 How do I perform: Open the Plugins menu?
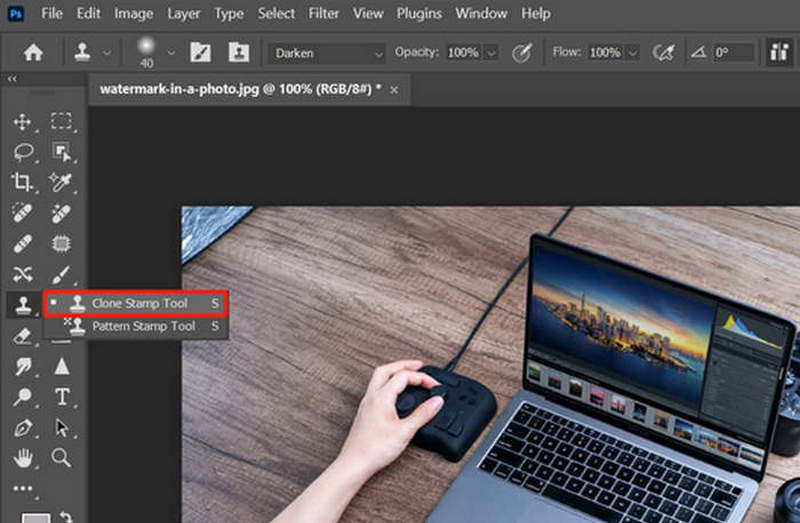tap(419, 13)
